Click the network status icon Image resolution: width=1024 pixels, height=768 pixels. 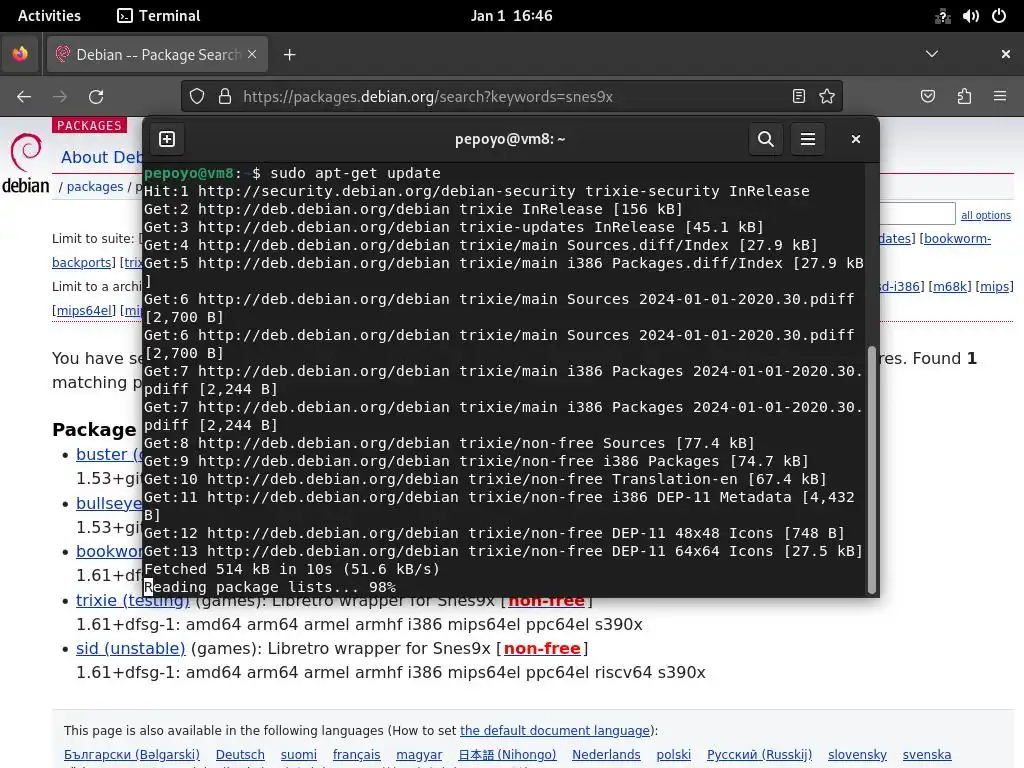tap(942, 16)
